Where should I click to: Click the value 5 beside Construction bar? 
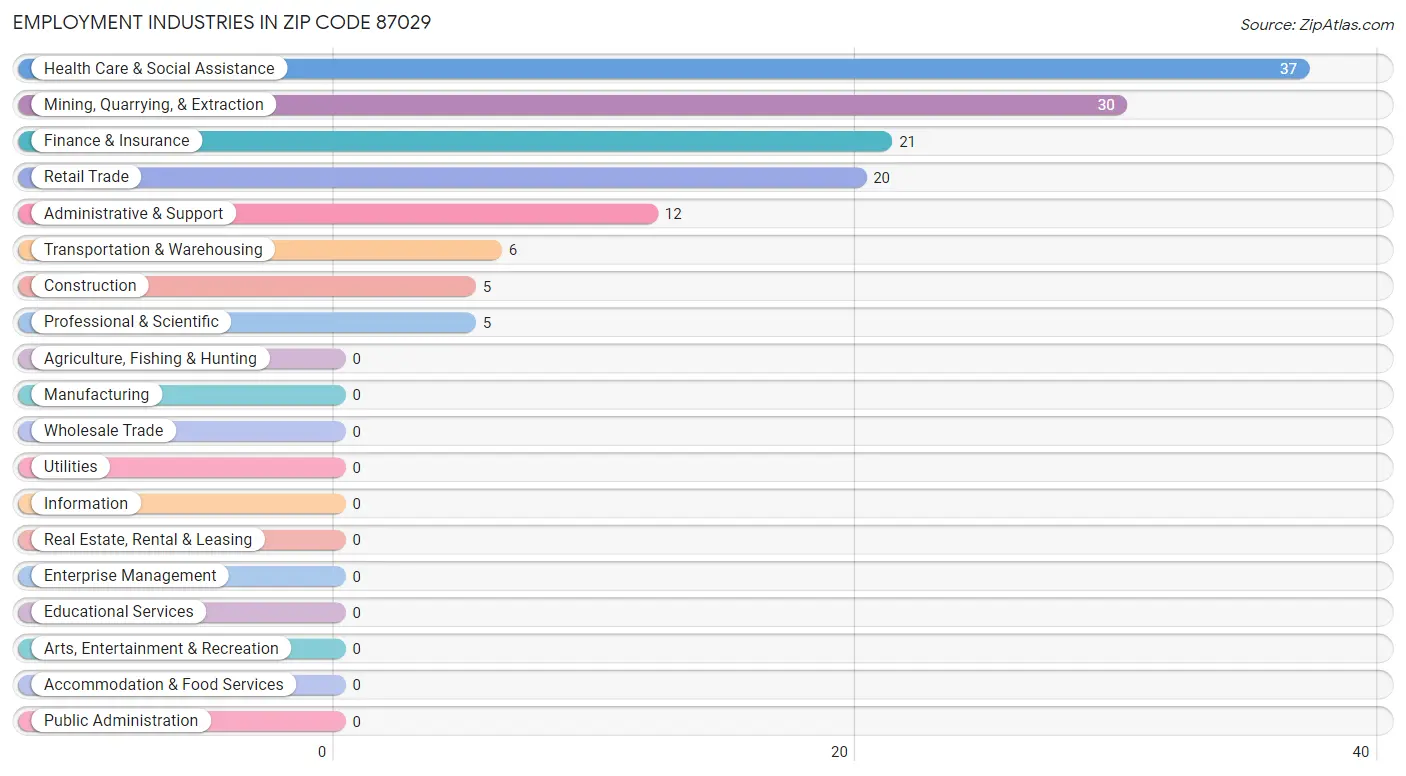click(x=487, y=287)
